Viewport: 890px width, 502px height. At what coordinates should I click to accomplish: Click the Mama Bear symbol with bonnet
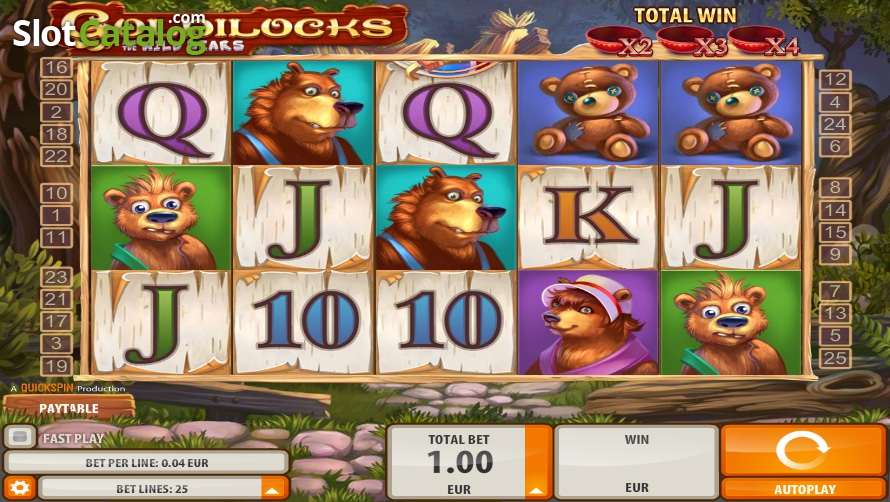[588, 323]
